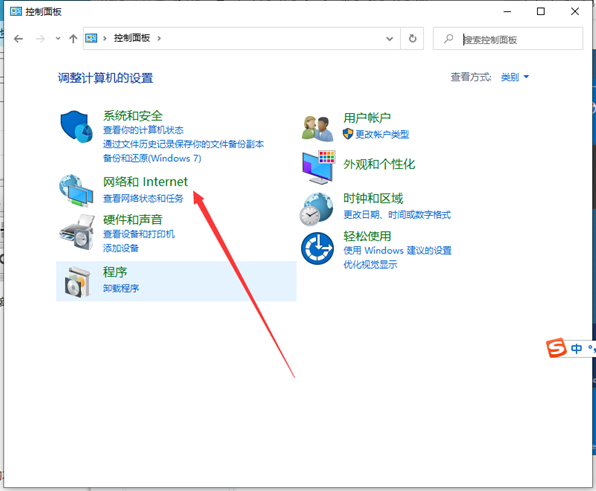Image resolution: width=596 pixels, height=491 pixels.
Task: Open the 硬件和声音 printer icon
Action: click(x=77, y=232)
